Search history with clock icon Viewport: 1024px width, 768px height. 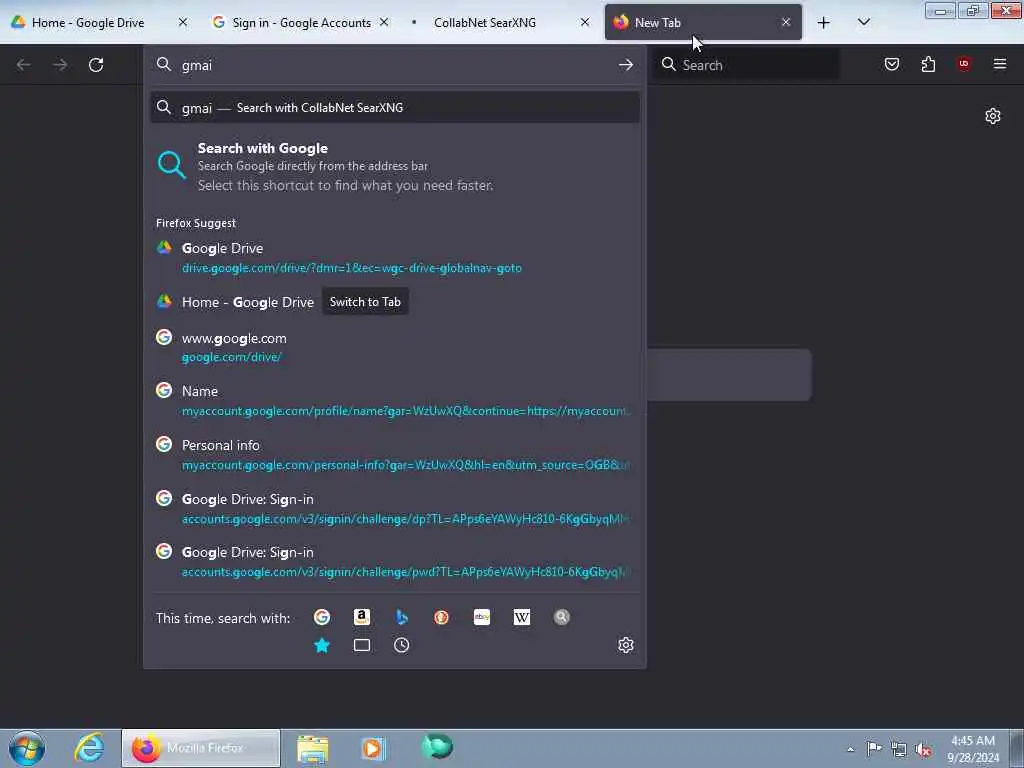pyautogui.click(x=402, y=645)
